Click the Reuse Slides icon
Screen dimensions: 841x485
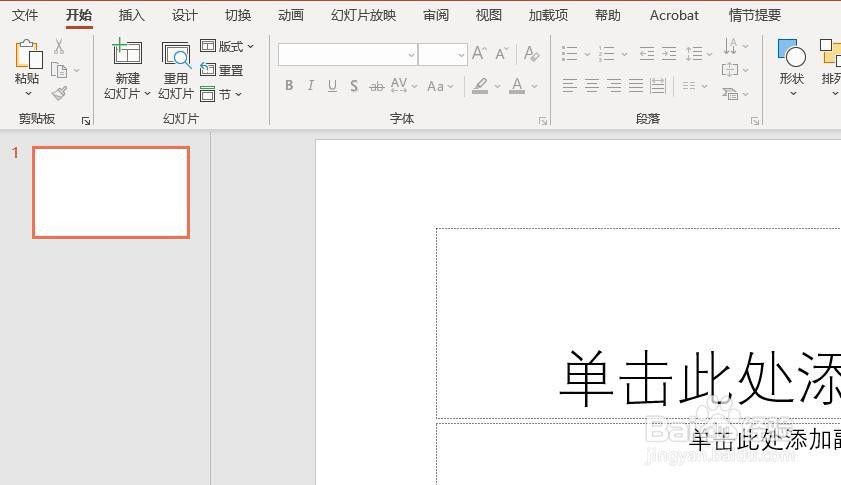point(176,55)
